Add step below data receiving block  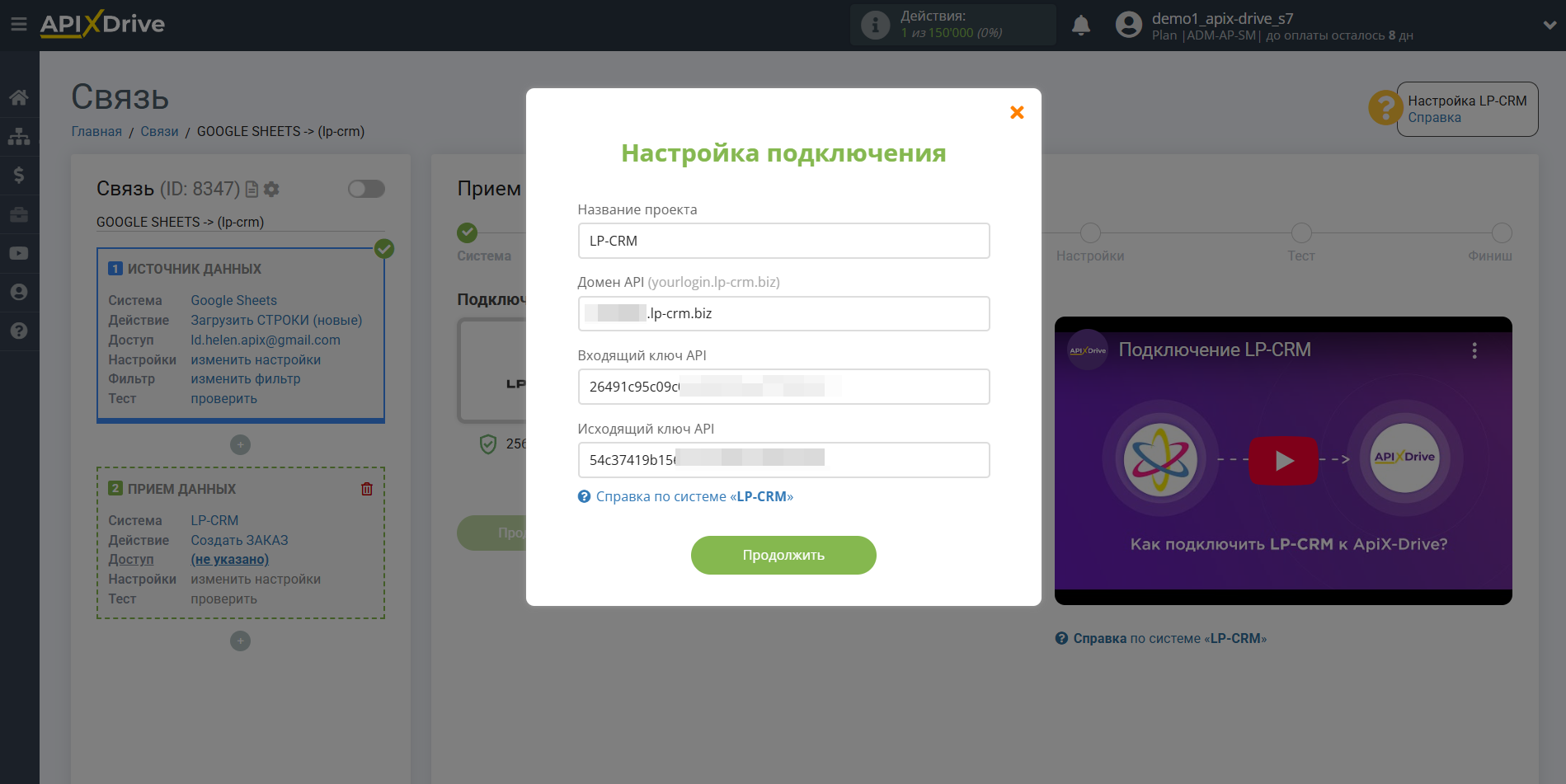click(240, 641)
